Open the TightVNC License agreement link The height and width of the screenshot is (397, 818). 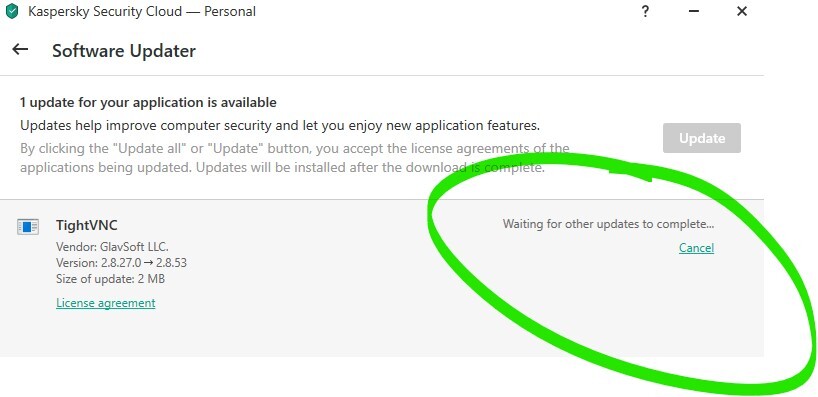coord(105,303)
